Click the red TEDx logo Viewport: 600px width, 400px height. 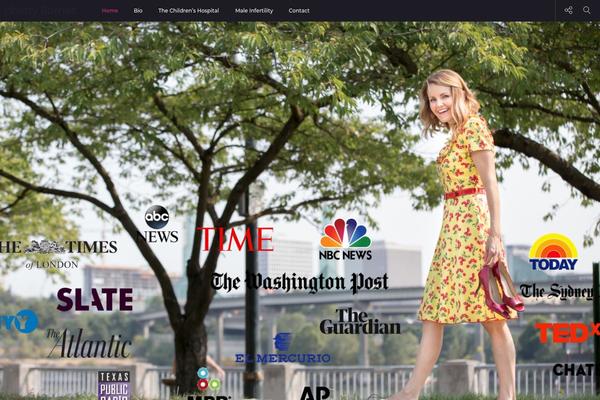(x=567, y=333)
